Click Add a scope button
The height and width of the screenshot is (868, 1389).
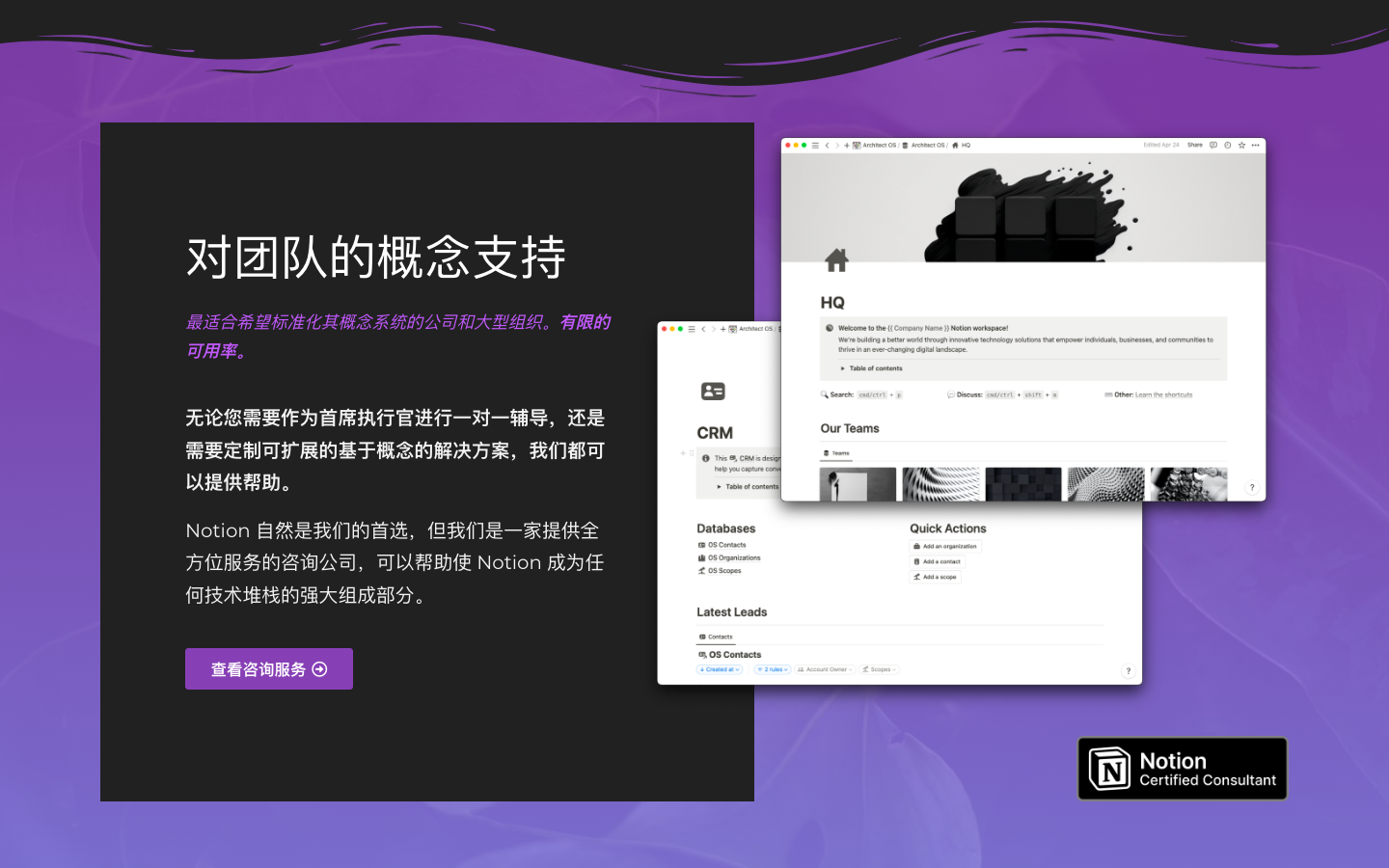click(x=936, y=577)
